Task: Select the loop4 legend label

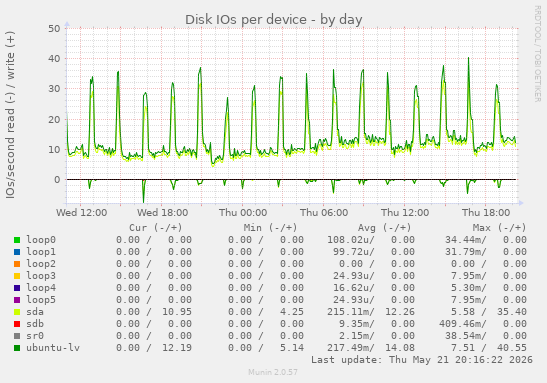Action: (41, 288)
